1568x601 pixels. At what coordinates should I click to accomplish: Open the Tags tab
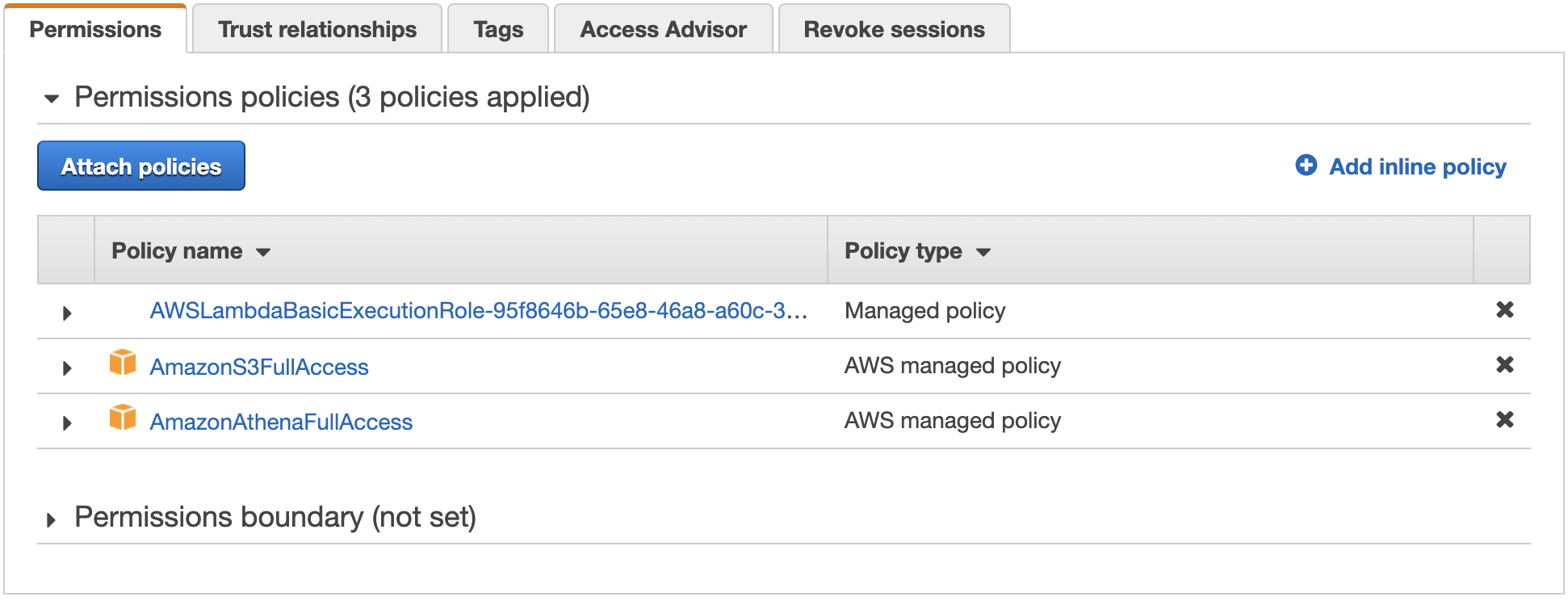[498, 29]
